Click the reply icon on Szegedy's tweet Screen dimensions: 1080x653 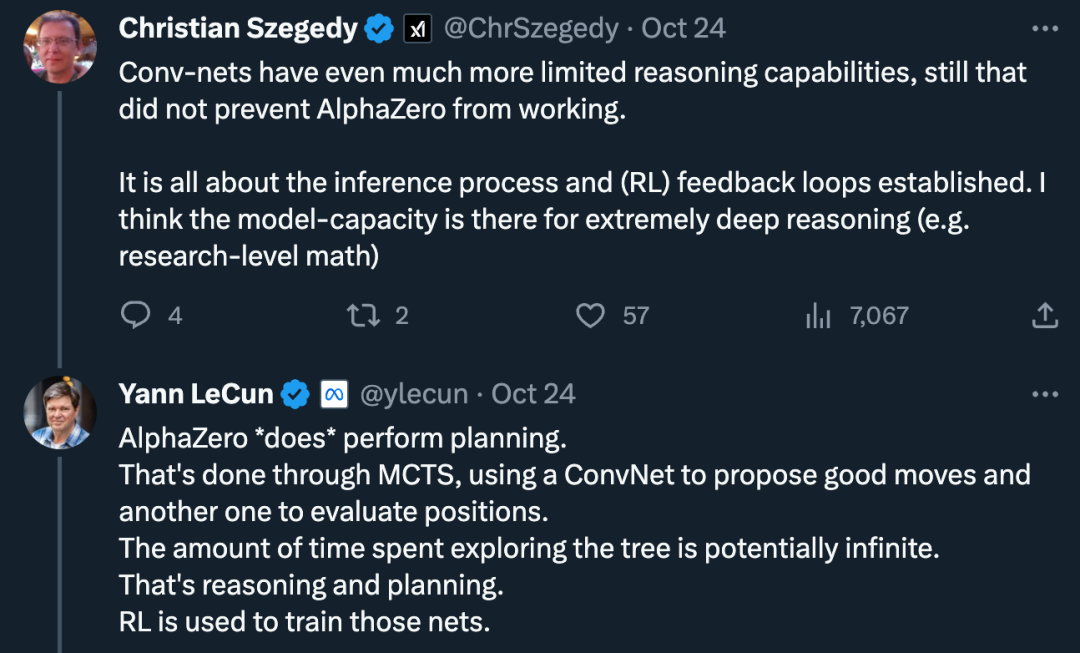pyautogui.click(x=136, y=315)
